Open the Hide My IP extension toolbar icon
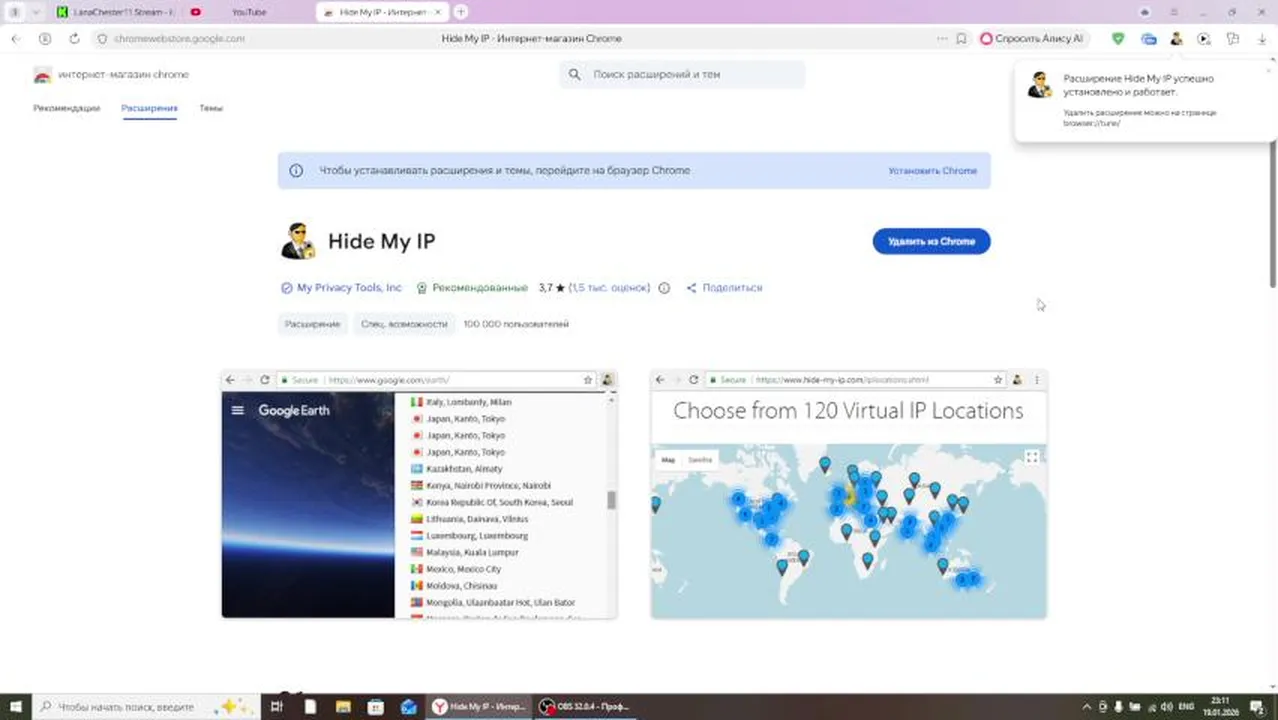The height and width of the screenshot is (720, 1278). pyautogui.click(x=1176, y=38)
